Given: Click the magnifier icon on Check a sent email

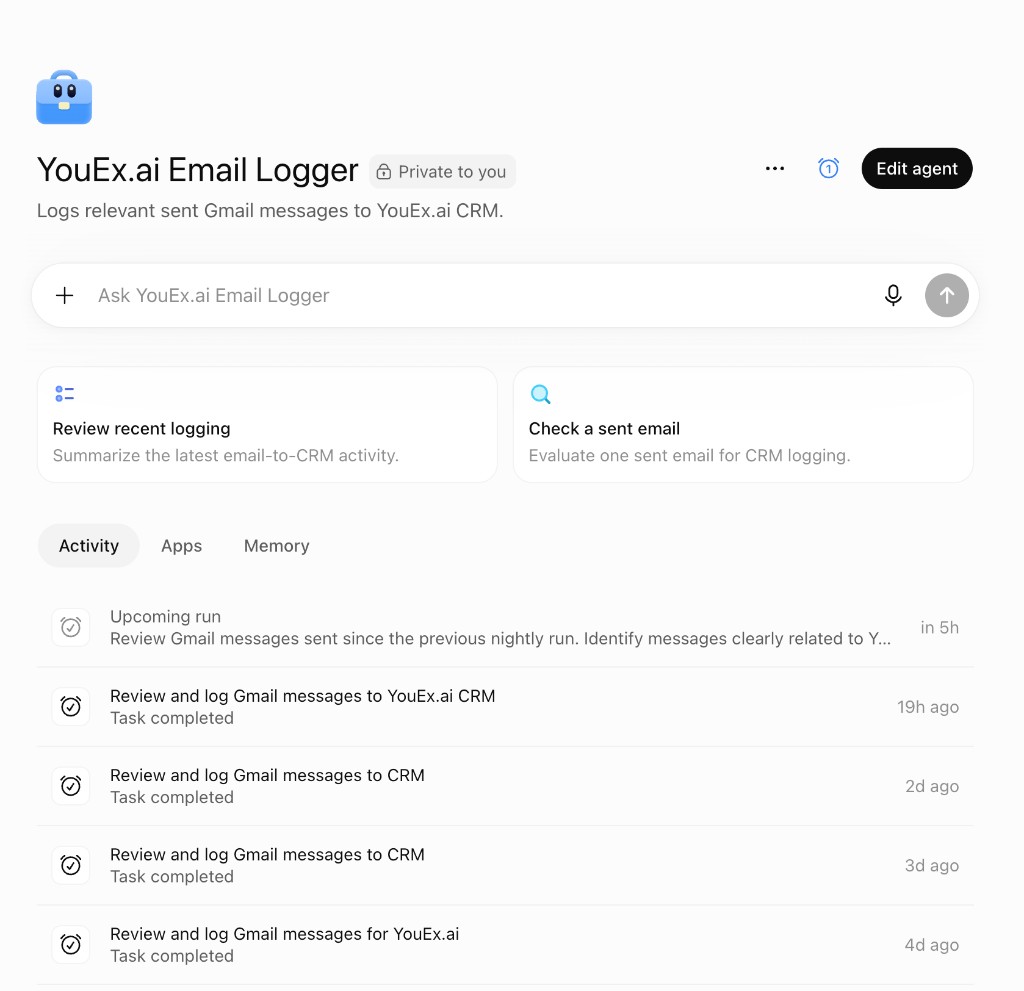Looking at the screenshot, I should 540,394.
